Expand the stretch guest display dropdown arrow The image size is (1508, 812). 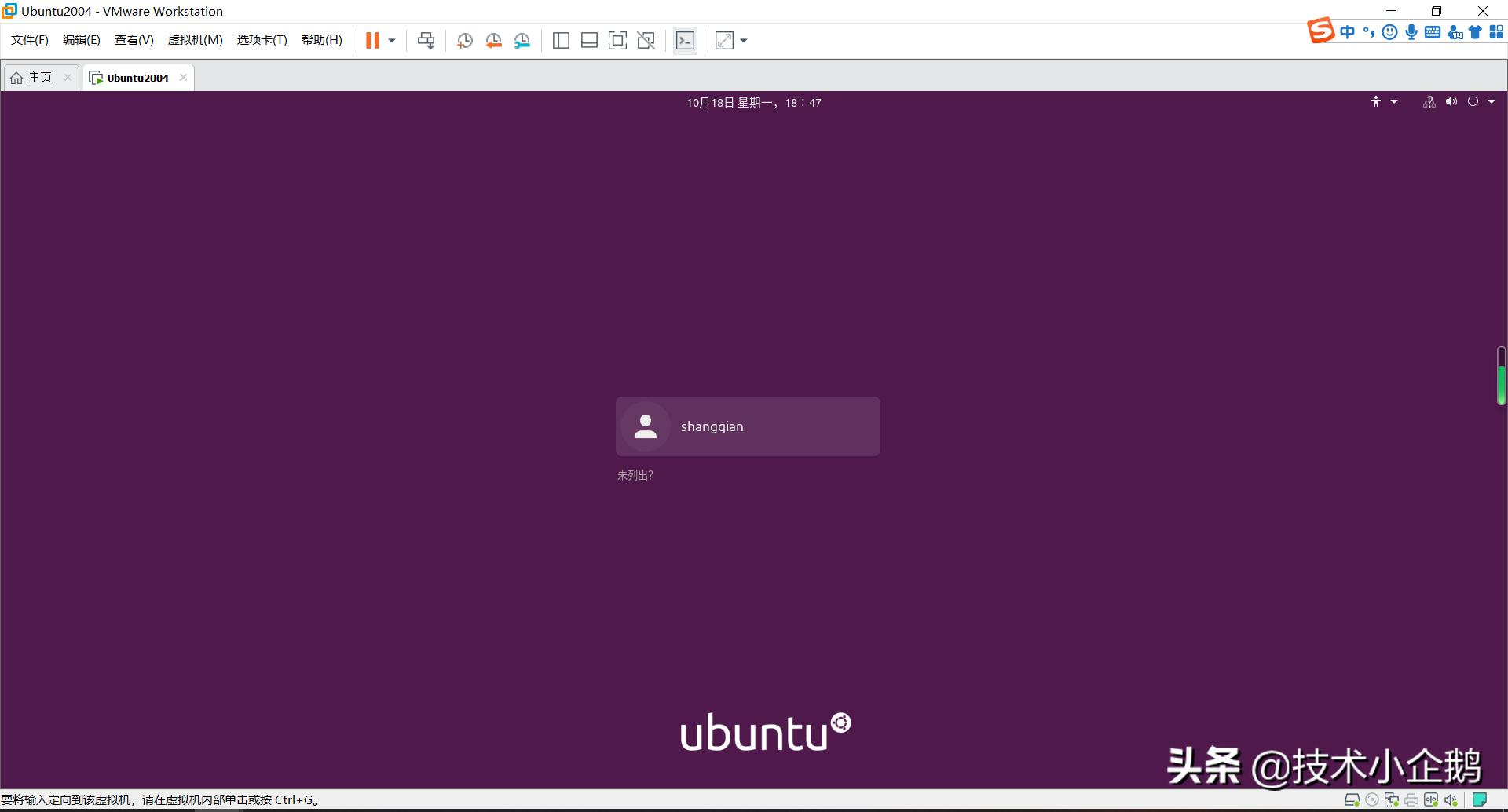coord(744,41)
